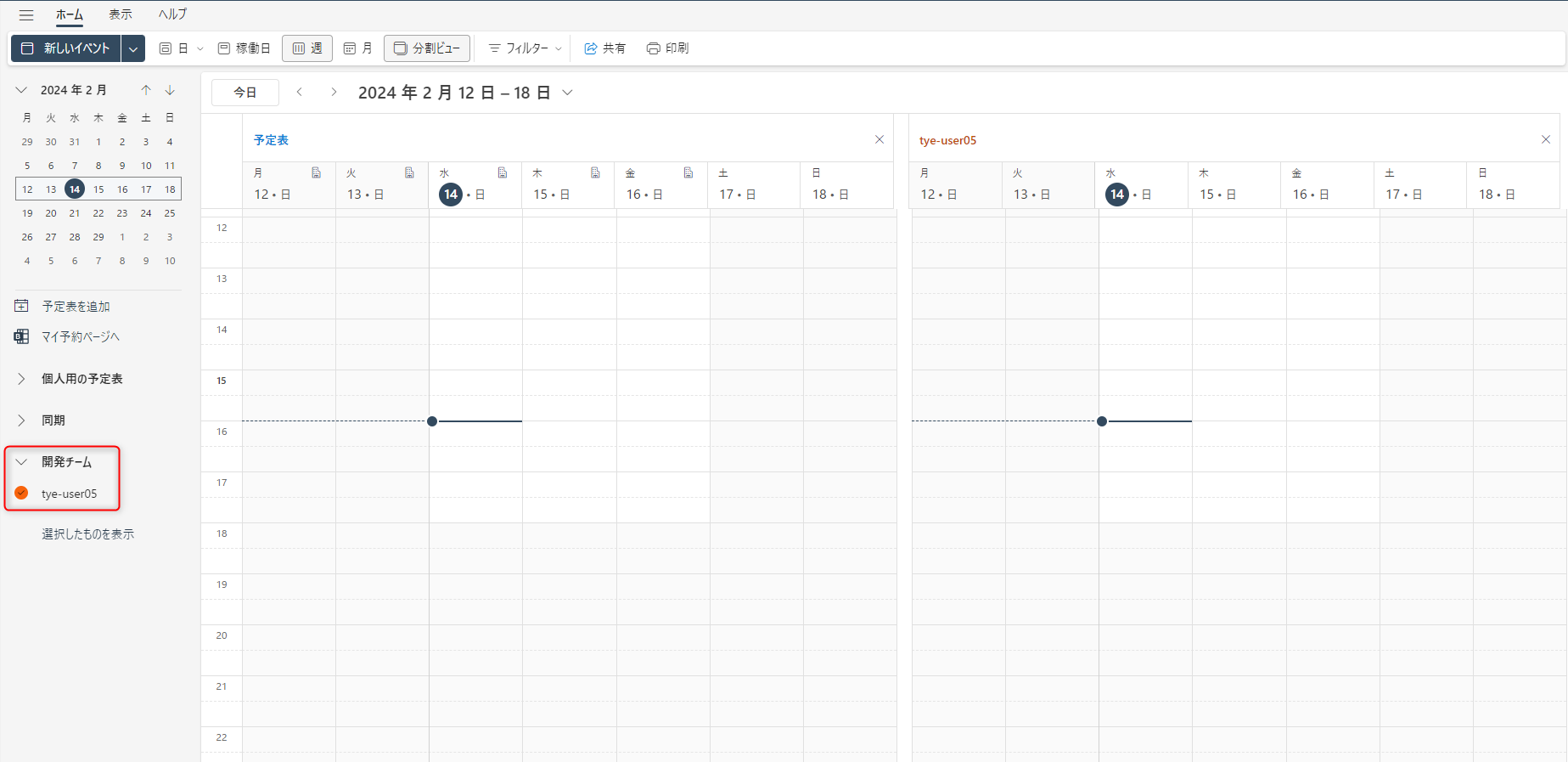Toggle the Split view (分割ビュー) button
The height and width of the screenshot is (762, 1568).
click(426, 48)
